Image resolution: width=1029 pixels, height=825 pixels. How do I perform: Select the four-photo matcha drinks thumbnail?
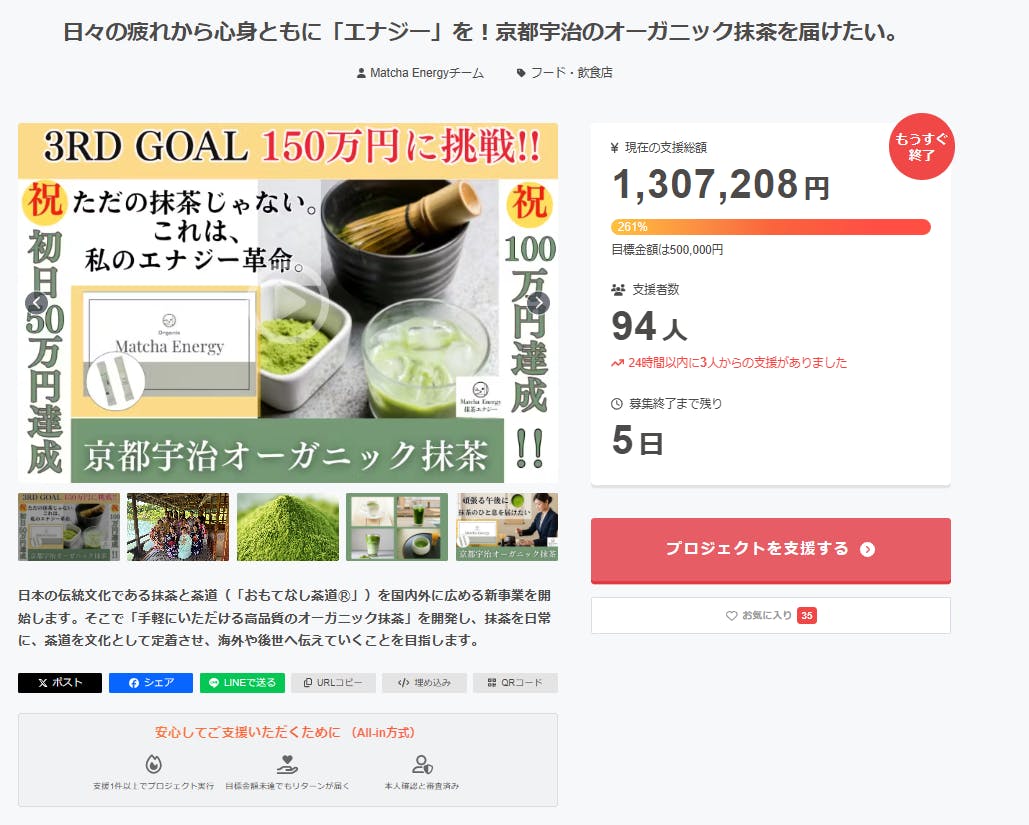[397, 527]
